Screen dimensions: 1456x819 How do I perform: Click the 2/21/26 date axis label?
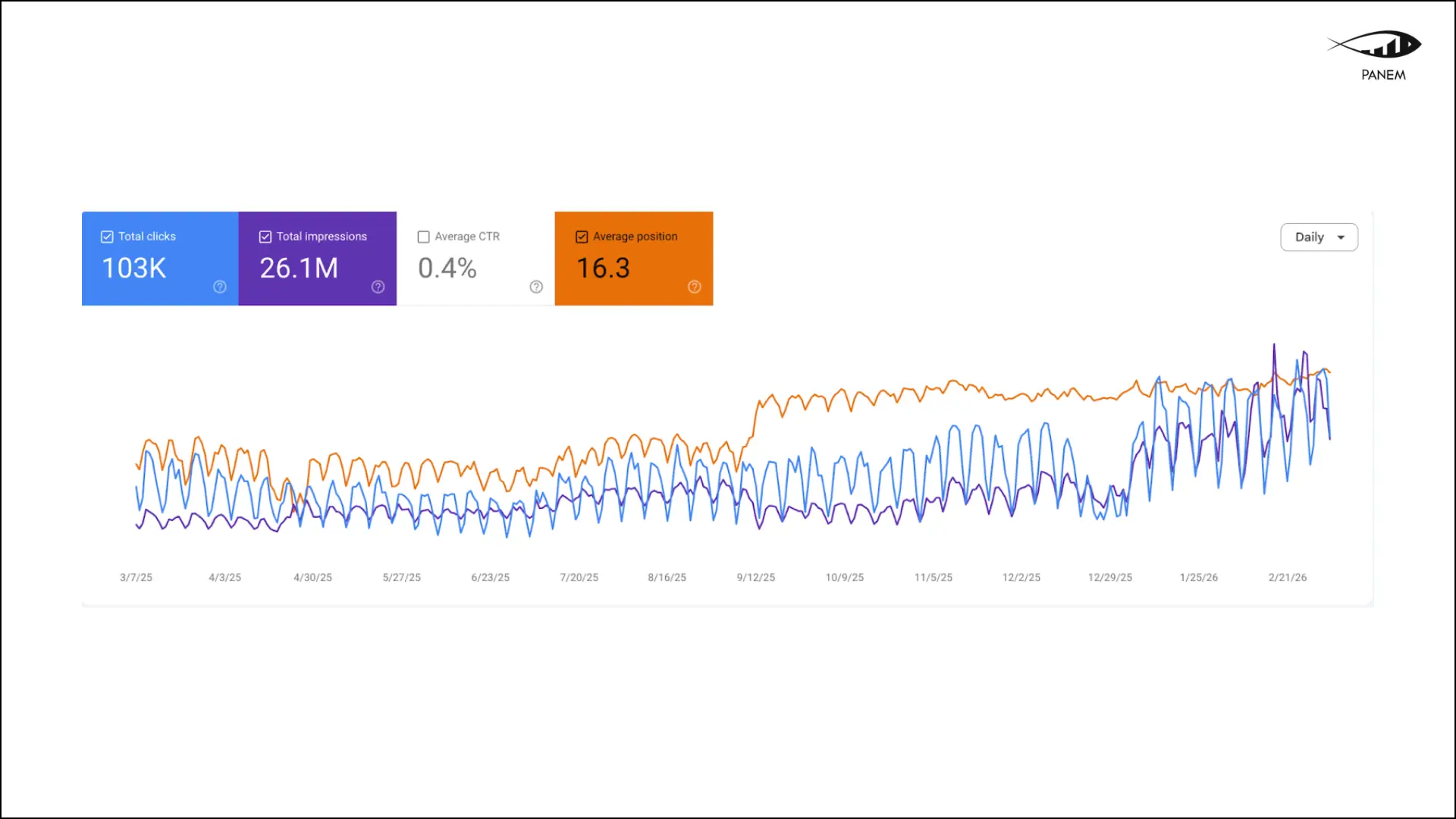(1288, 578)
